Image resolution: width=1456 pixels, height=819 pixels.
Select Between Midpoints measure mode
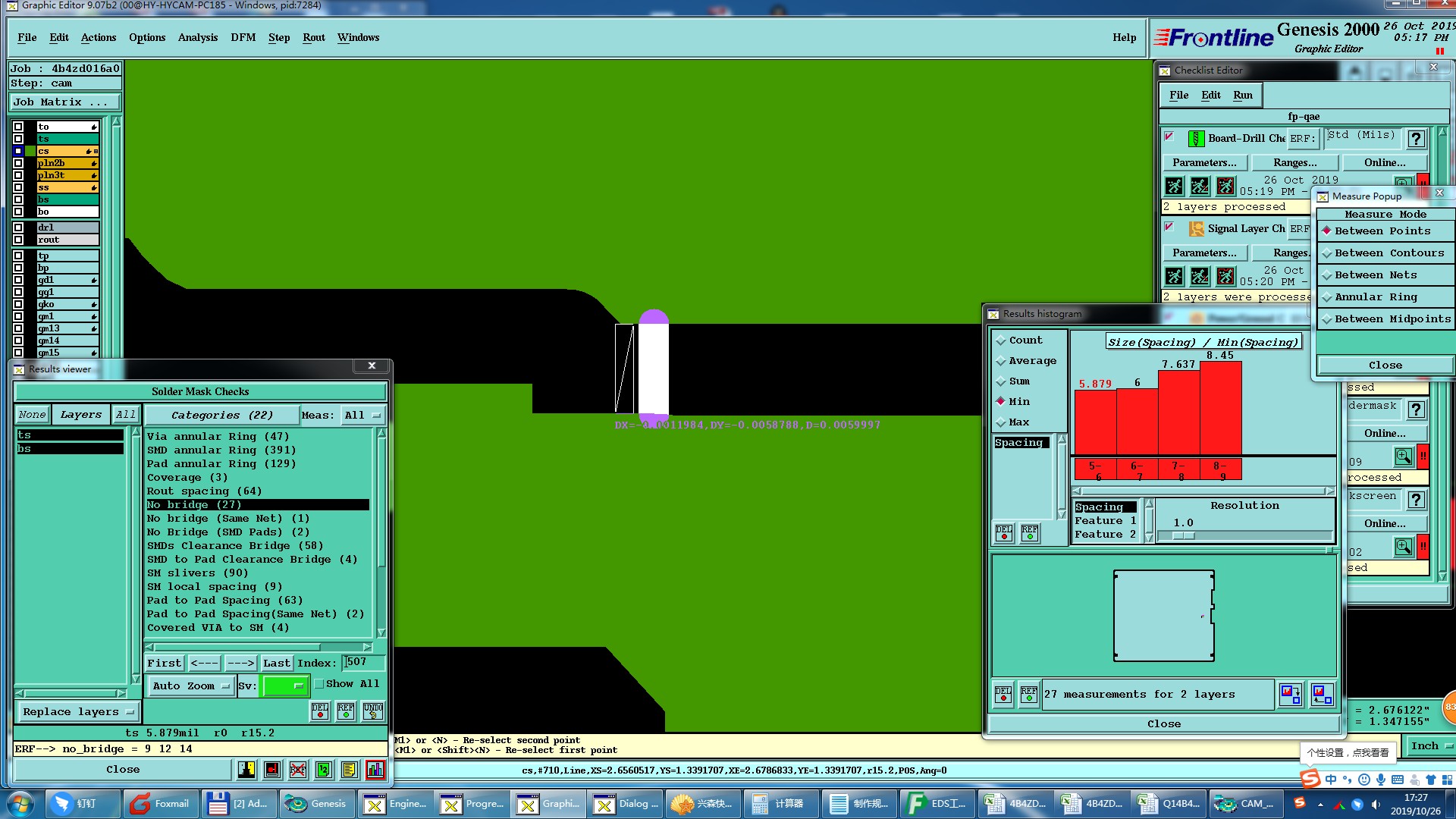(x=1385, y=319)
